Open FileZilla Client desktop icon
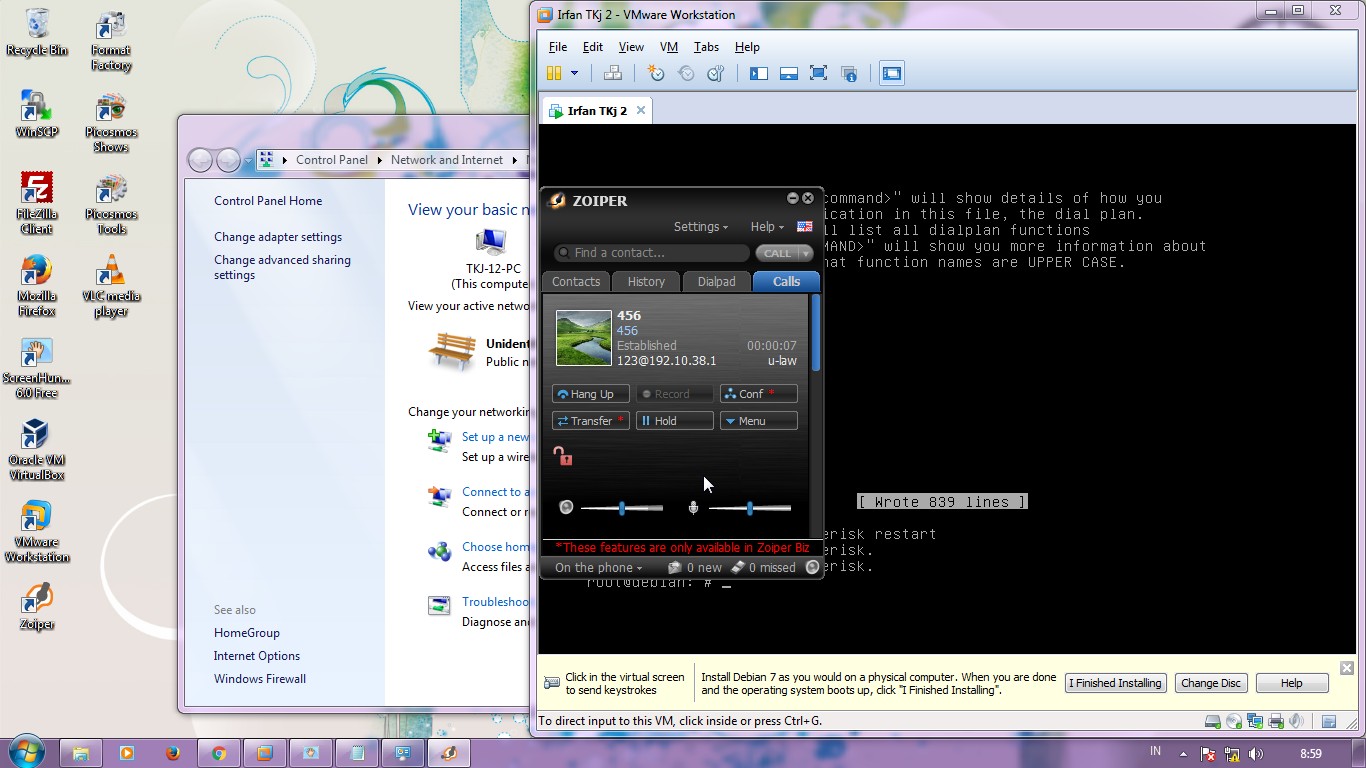This screenshot has height=768, width=1366. coord(37,203)
